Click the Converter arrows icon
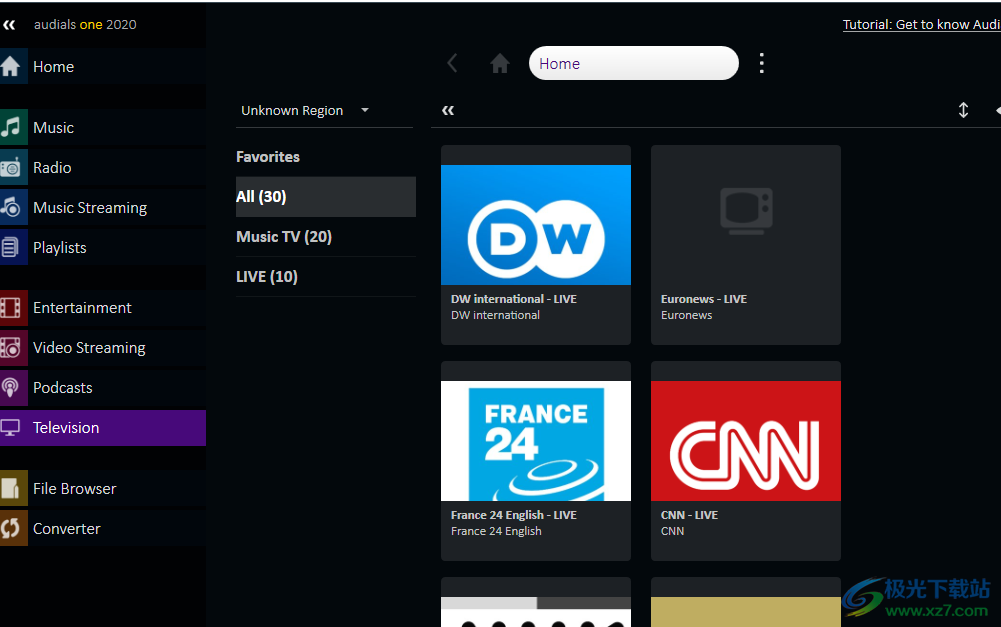1001x627 pixels. click(x=12, y=528)
